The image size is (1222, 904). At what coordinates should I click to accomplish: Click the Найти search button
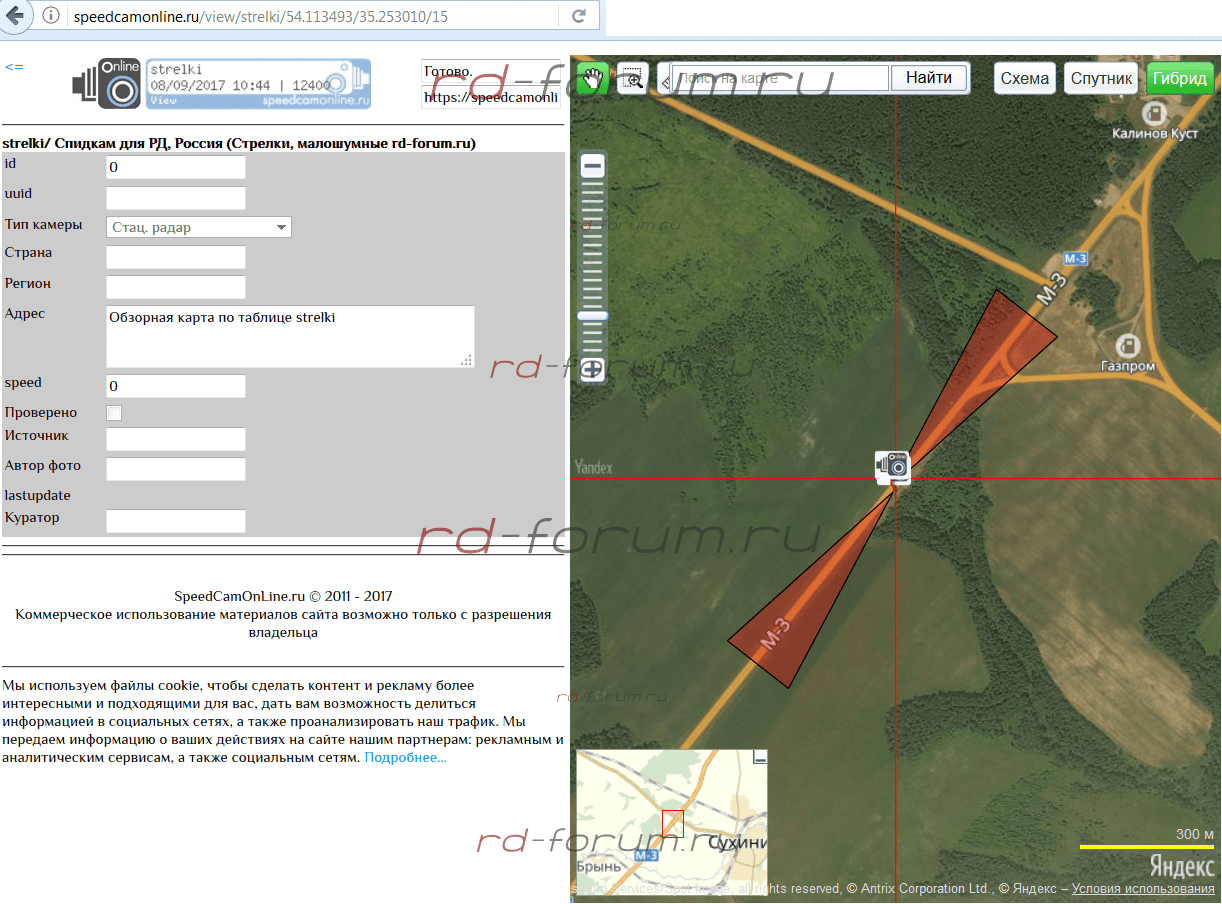pyautogui.click(x=929, y=78)
